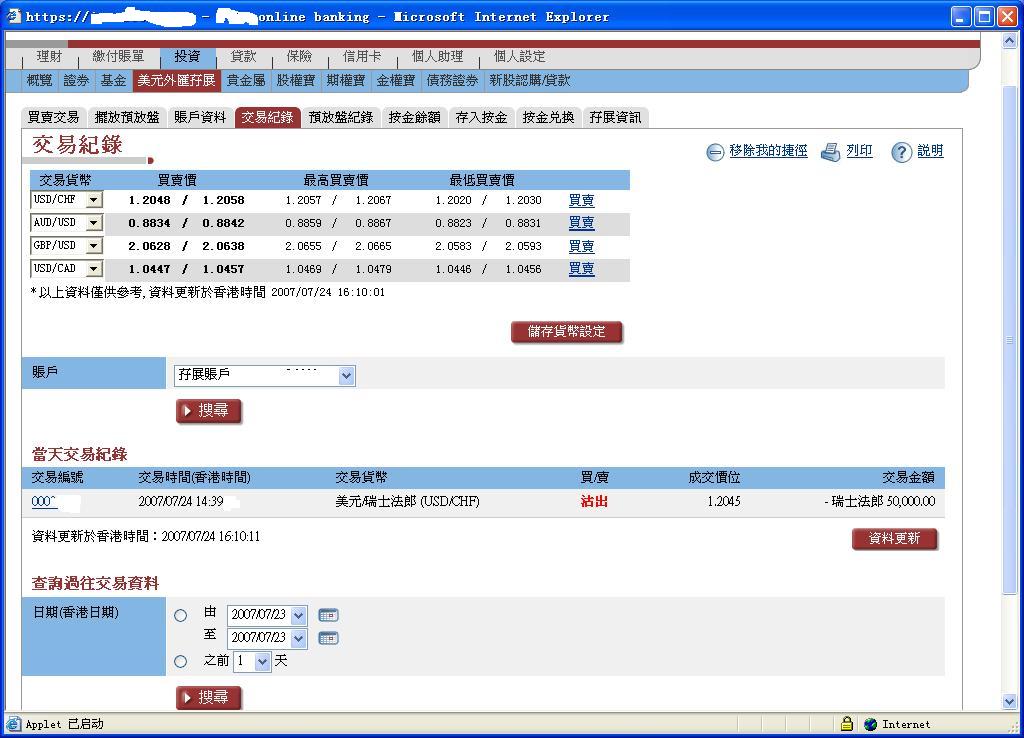Click the padlock icon in the status bar
The width and height of the screenshot is (1024, 738).
coord(848,724)
